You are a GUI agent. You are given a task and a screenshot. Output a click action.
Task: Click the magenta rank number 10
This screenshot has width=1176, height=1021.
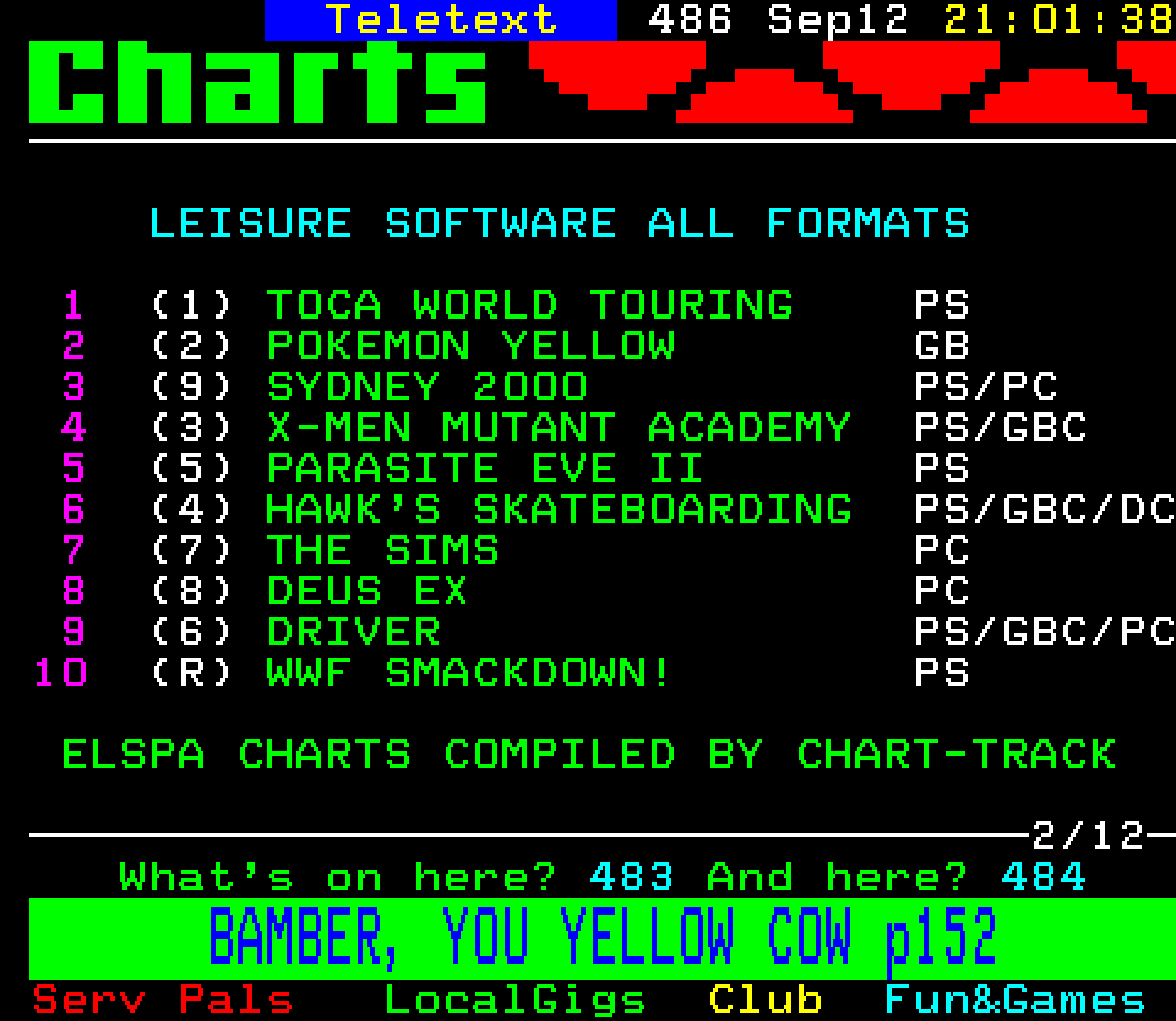point(60,673)
